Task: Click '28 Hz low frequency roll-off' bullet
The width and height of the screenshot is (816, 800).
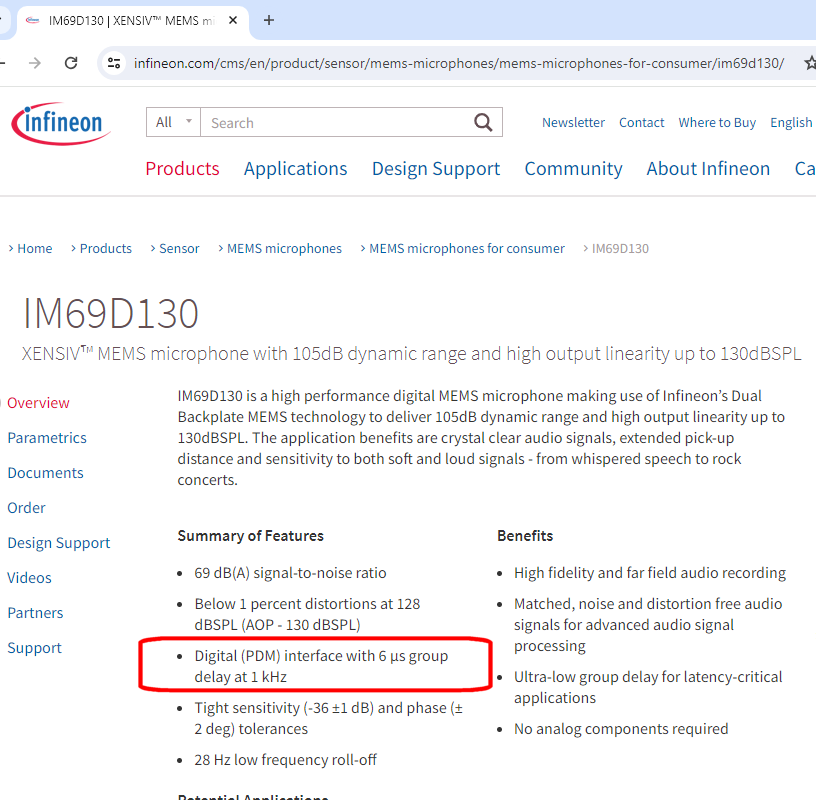Action: click(285, 760)
